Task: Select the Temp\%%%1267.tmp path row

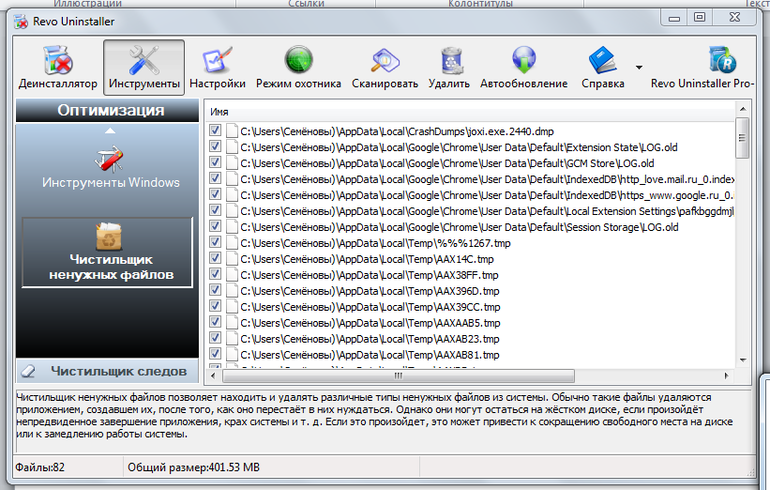Action: pos(375,243)
